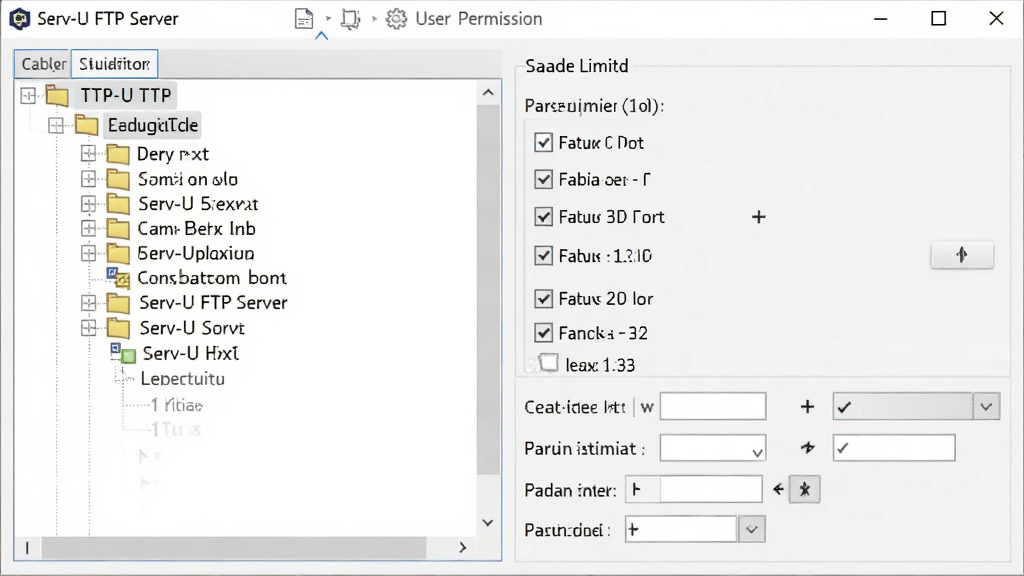Toggle the Fatux C Dot checkbox
Image resolution: width=1024 pixels, height=576 pixels.
click(543, 142)
